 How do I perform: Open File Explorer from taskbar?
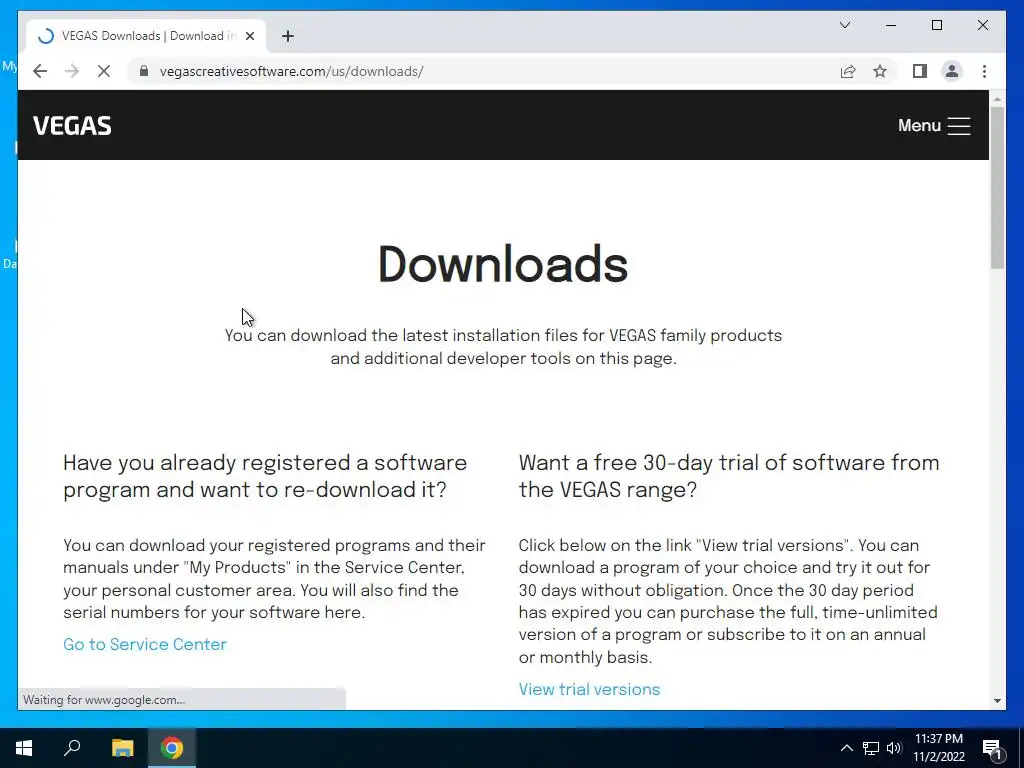point(122,748)
